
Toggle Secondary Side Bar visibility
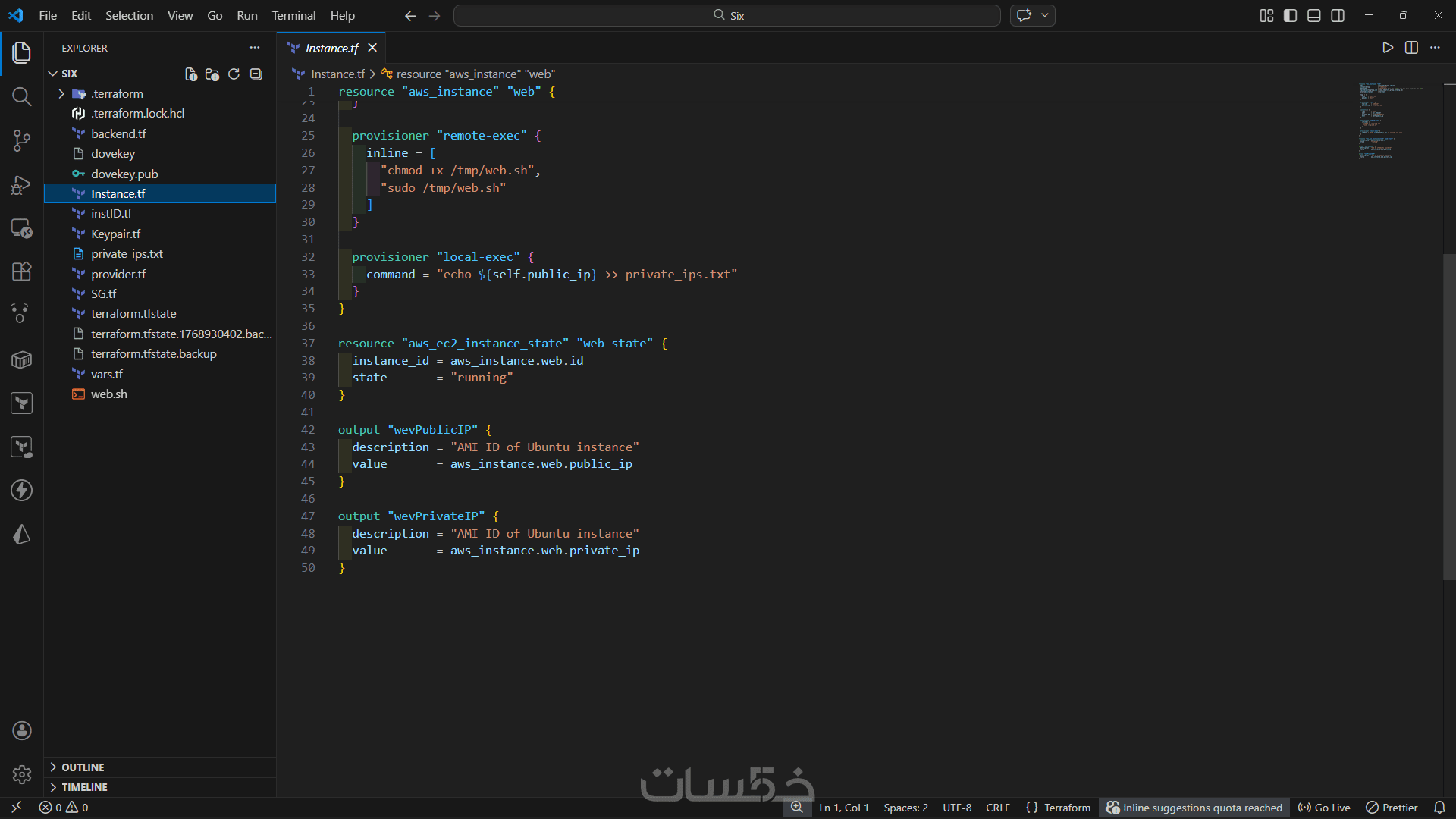tap(1338, 15)
